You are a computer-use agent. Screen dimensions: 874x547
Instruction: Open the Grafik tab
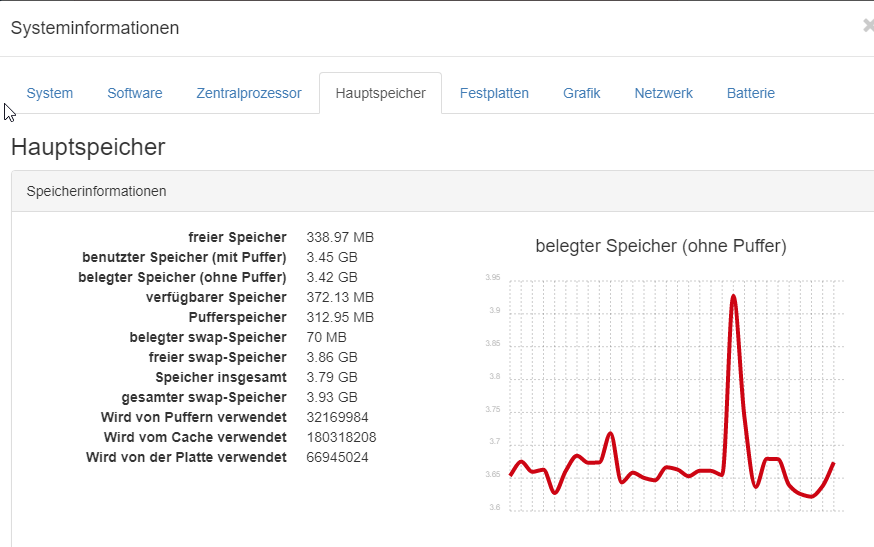(581, 93)
